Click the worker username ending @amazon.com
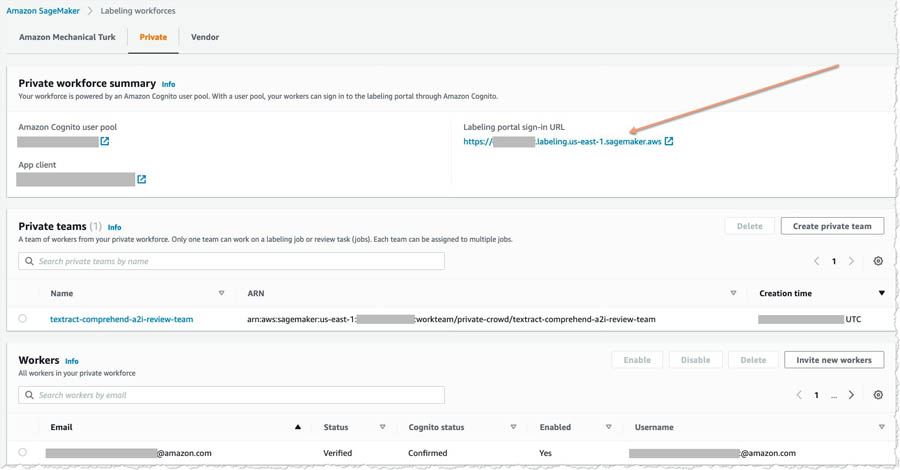Image resolution: width=900 pixels, height=470 pixels. tap(712, 453)
